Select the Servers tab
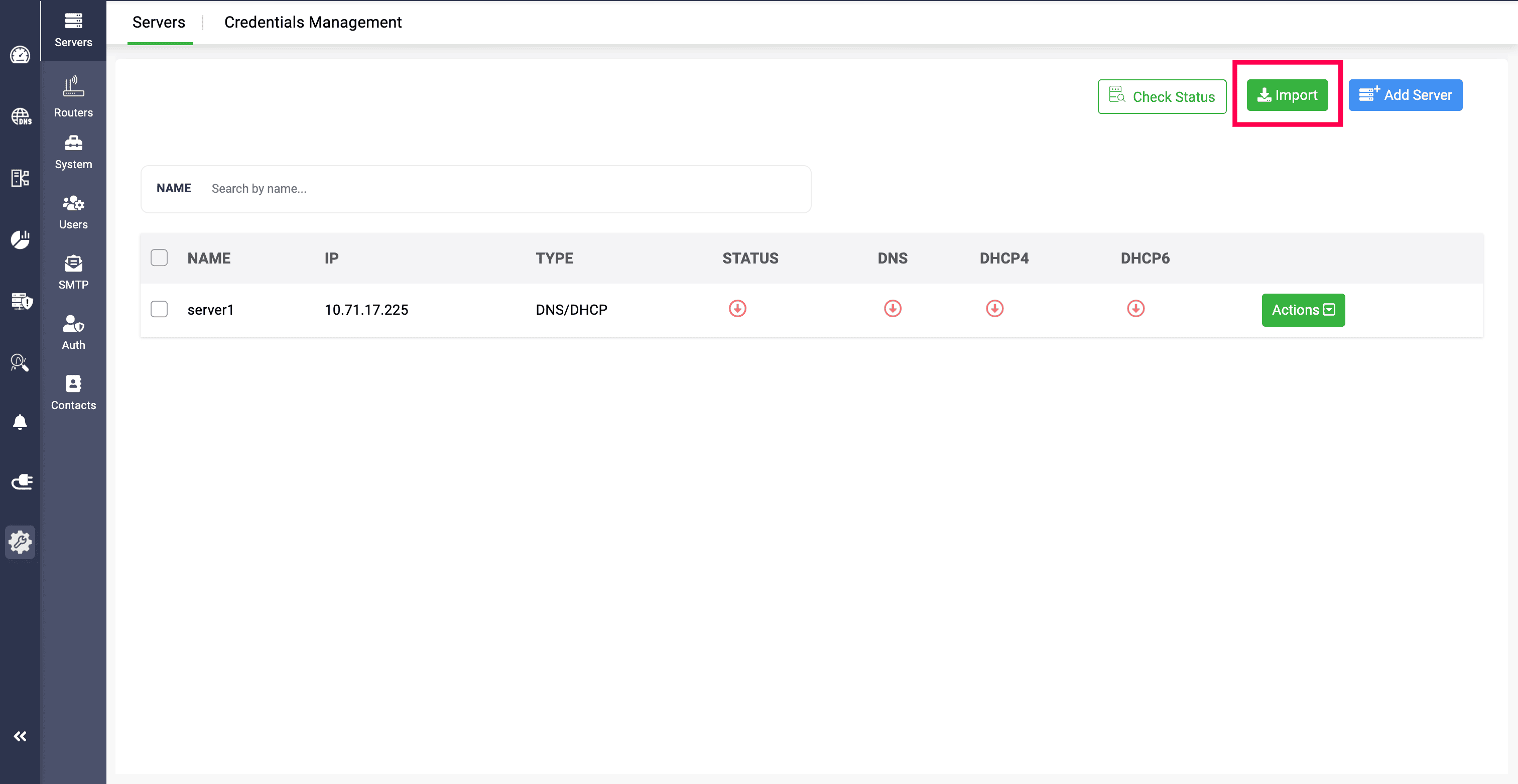 (159, 23)
